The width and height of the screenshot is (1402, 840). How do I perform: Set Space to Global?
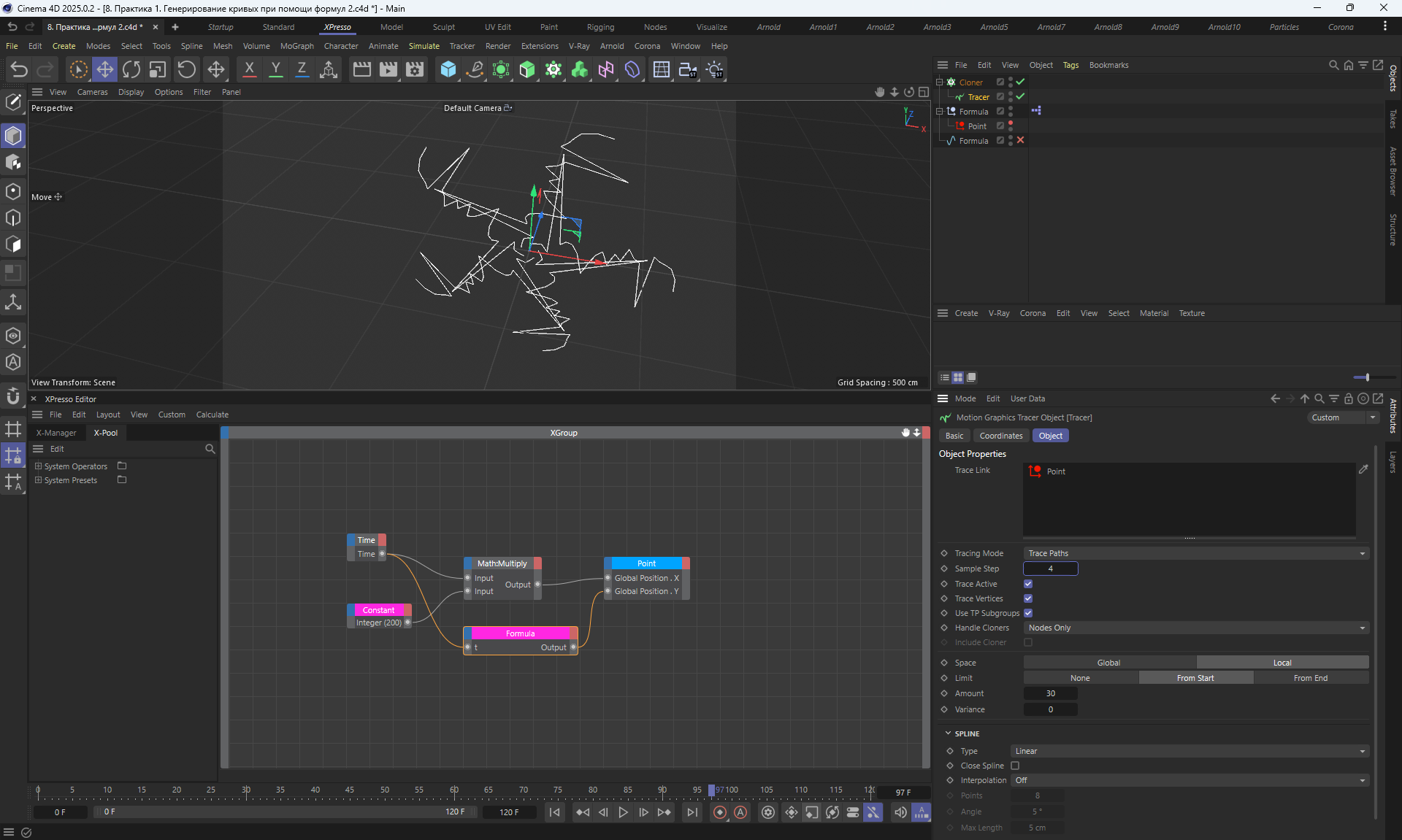[x=1108, y=663]
